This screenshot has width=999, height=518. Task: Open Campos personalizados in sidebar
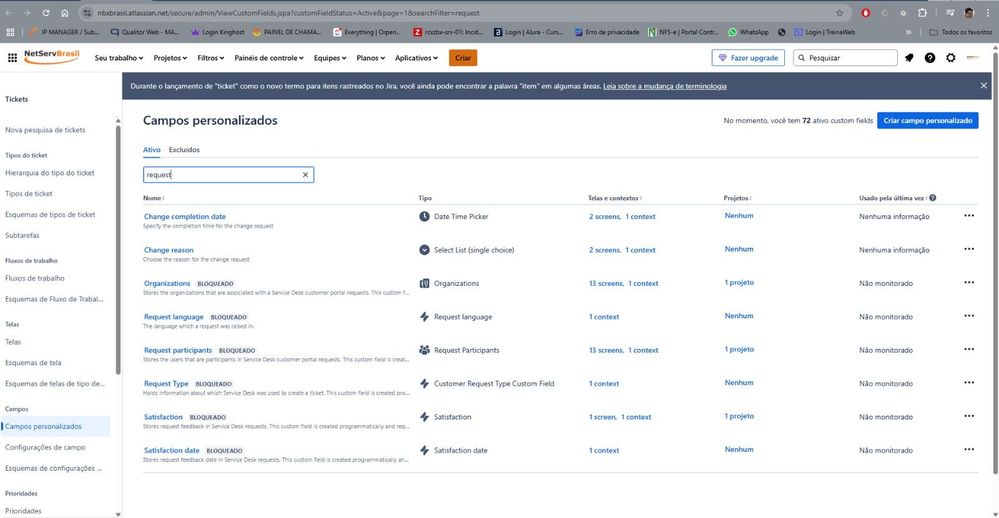[x=55, y=426]
